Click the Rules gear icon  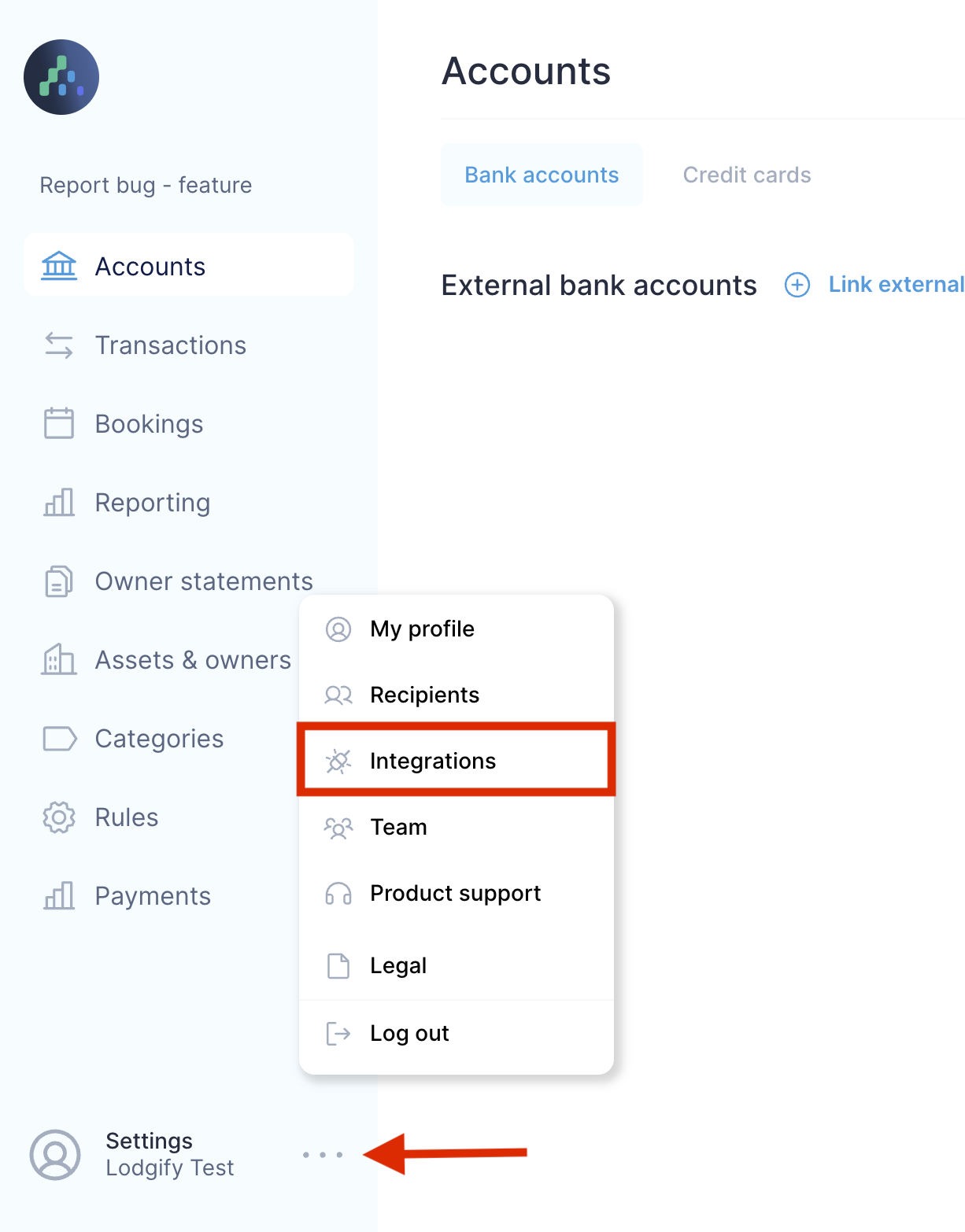pos(59,817)
